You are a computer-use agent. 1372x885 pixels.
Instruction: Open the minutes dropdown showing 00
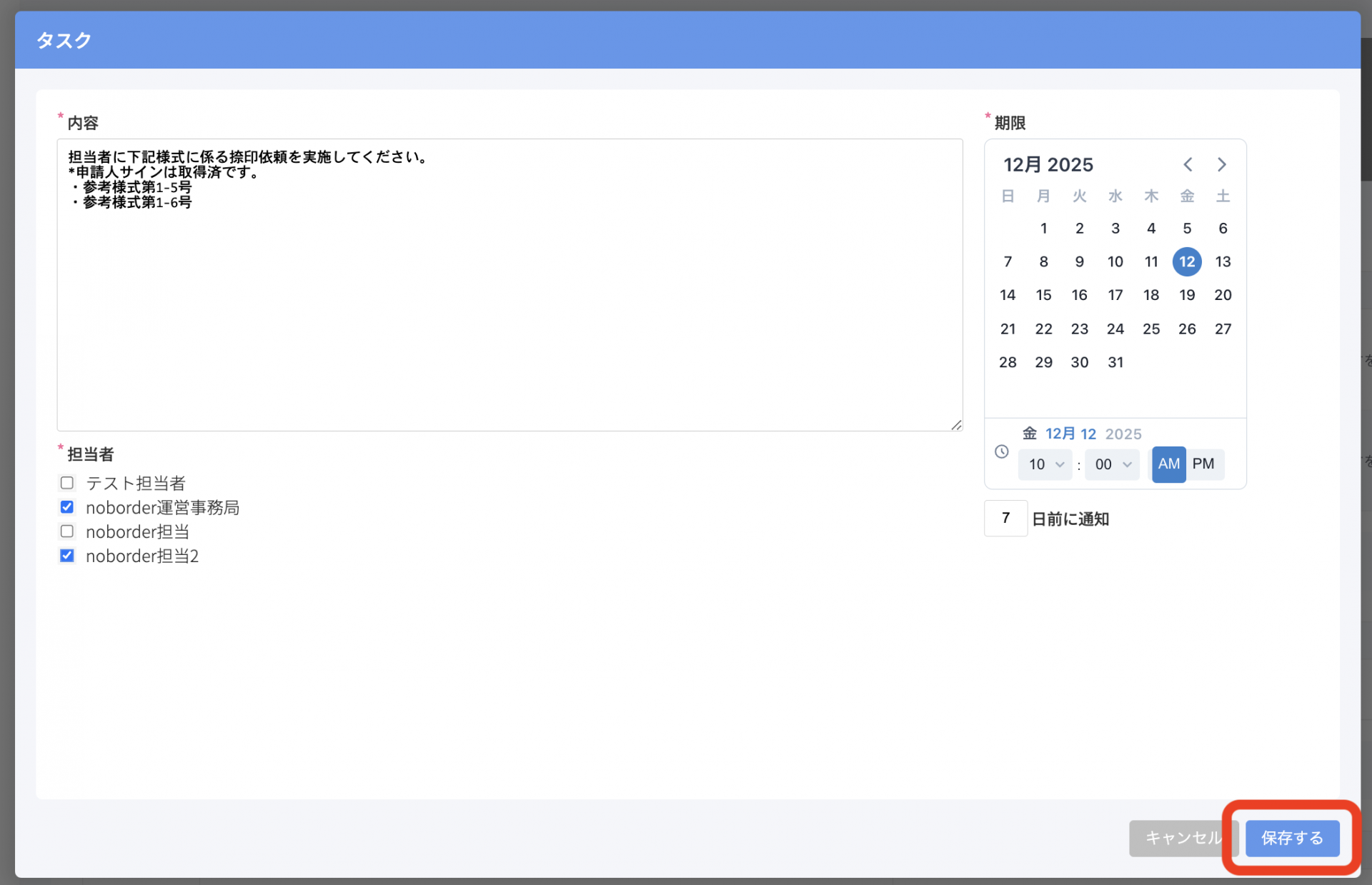click(1111, 464)
